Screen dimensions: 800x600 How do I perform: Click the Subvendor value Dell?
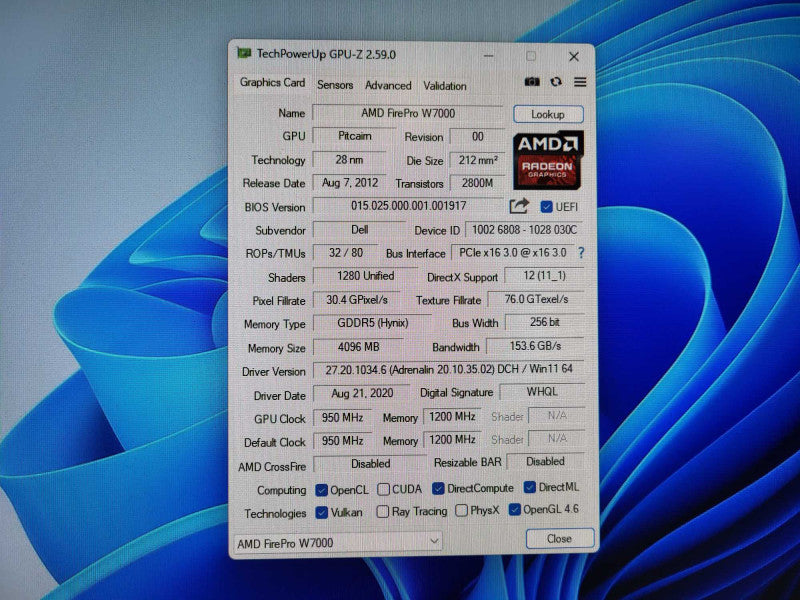click(359, 230)
